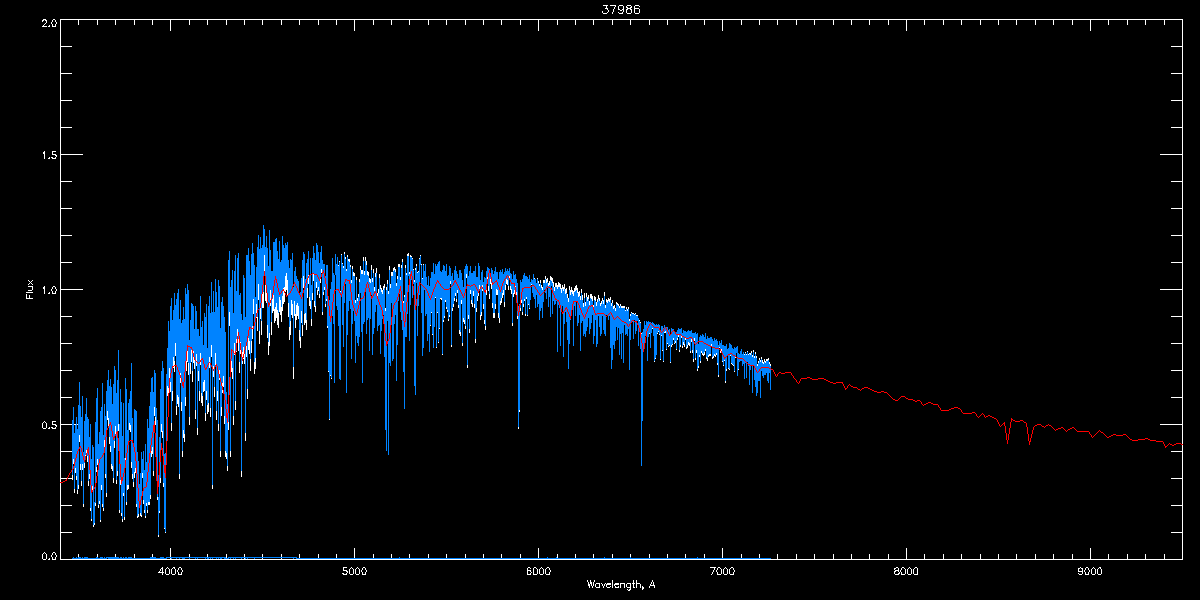Click the plot title 37986
This screenshot has width=1200, height=600.
click(600, 8)
